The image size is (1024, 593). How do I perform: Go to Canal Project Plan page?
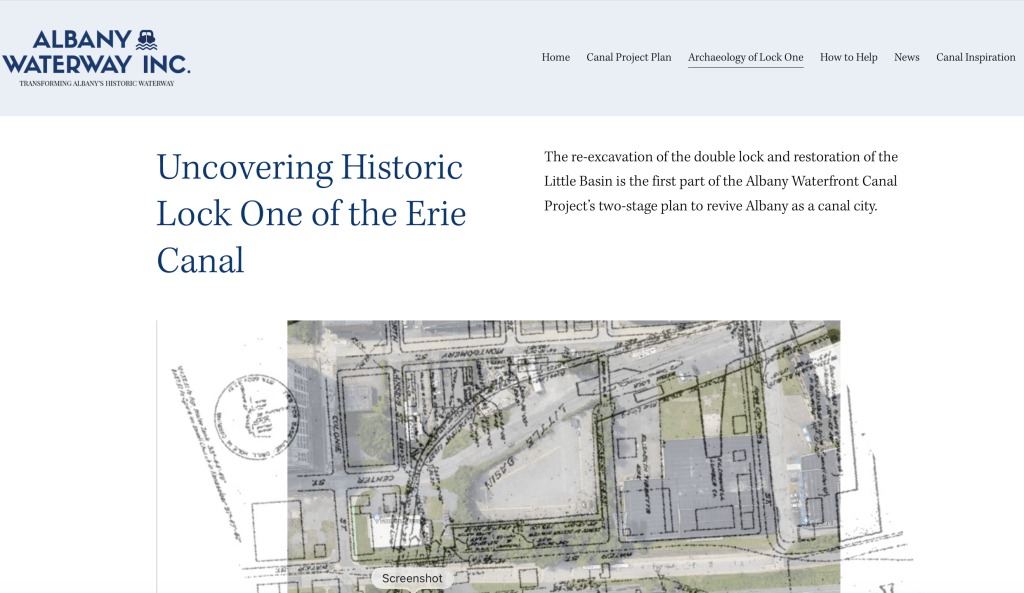[629, 57]
